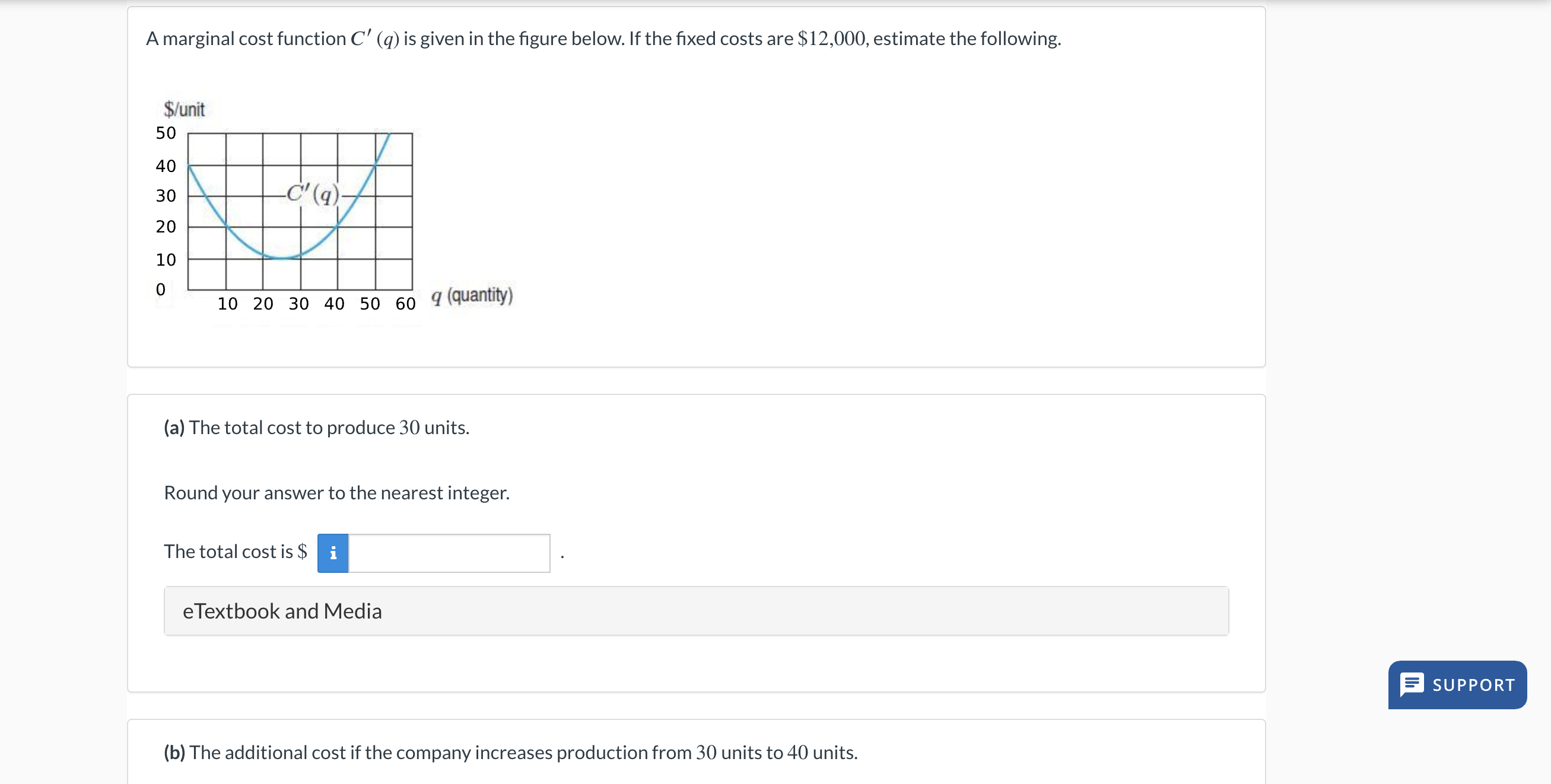The width and height of the screenshot is (1551, 784).
Task: Click the 30 mark on the quantity axis
Action: (298, 304)
